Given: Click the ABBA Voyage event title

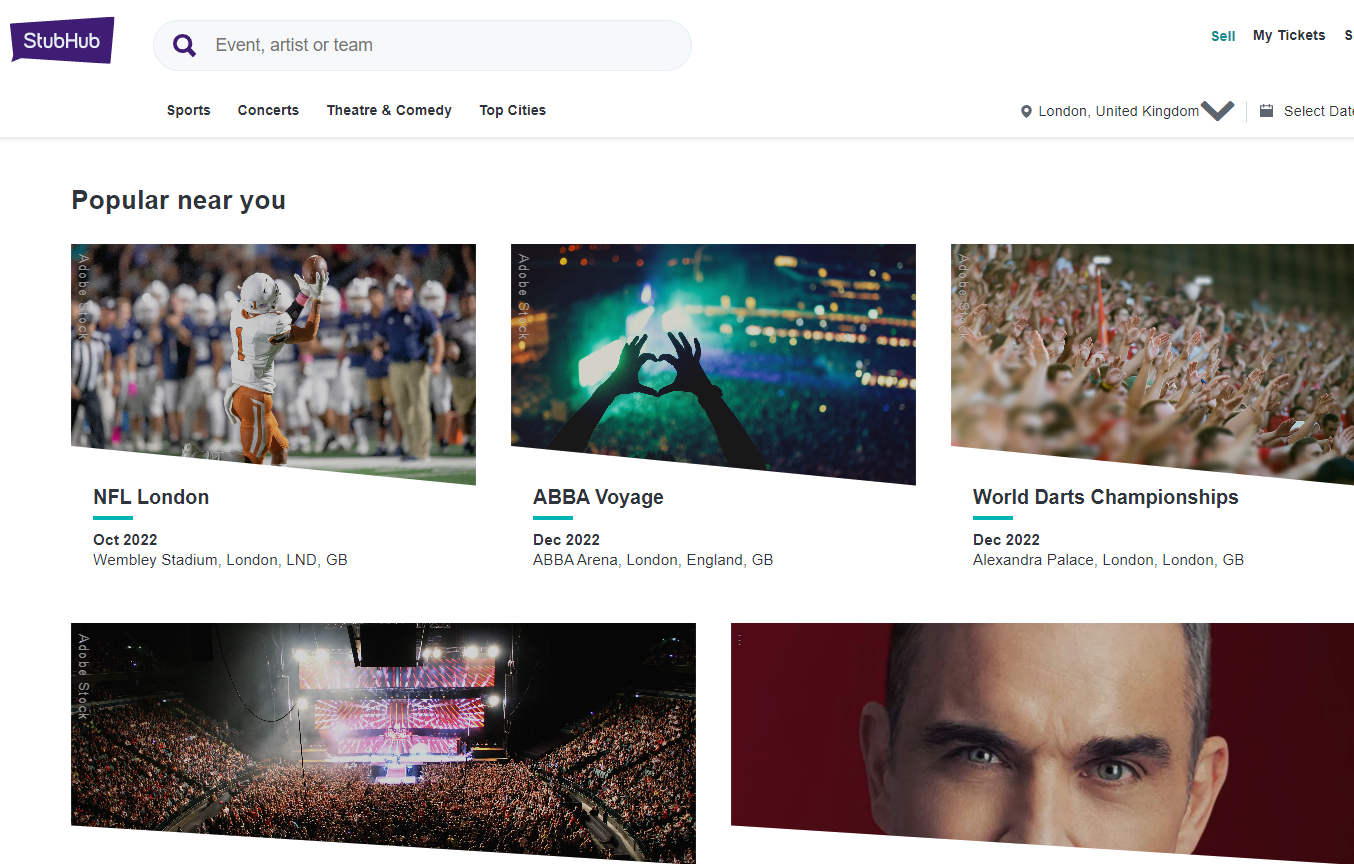Looking at the screenshot, I should coord(598,497).
